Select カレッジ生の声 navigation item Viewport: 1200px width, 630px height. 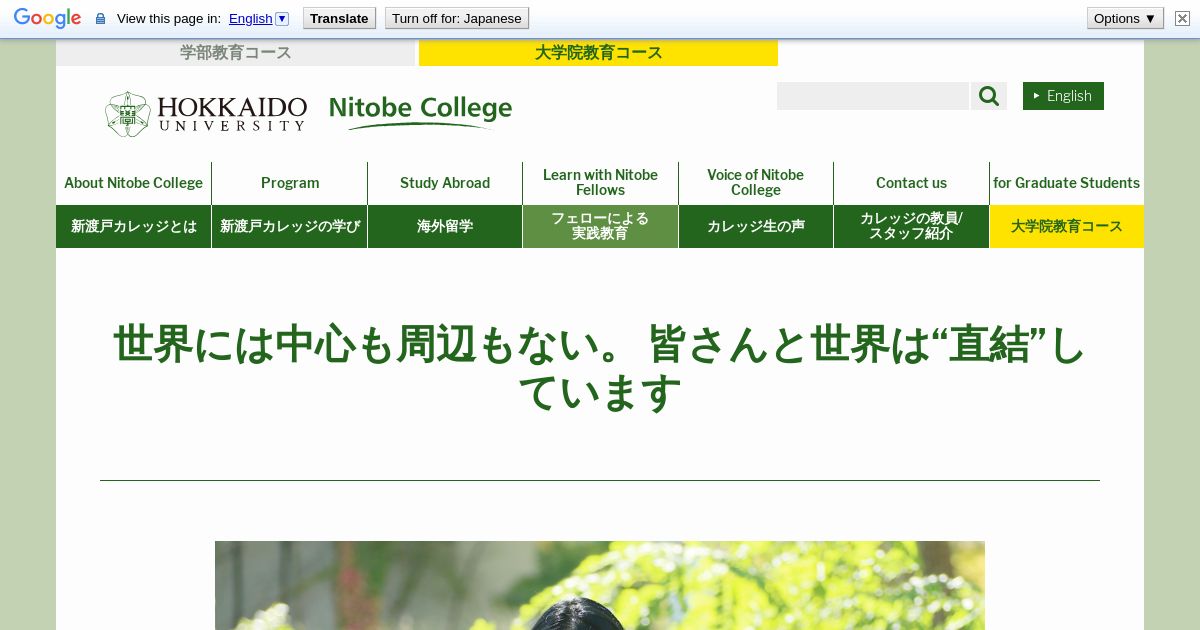pyautogui.click(x=756, y=227)
